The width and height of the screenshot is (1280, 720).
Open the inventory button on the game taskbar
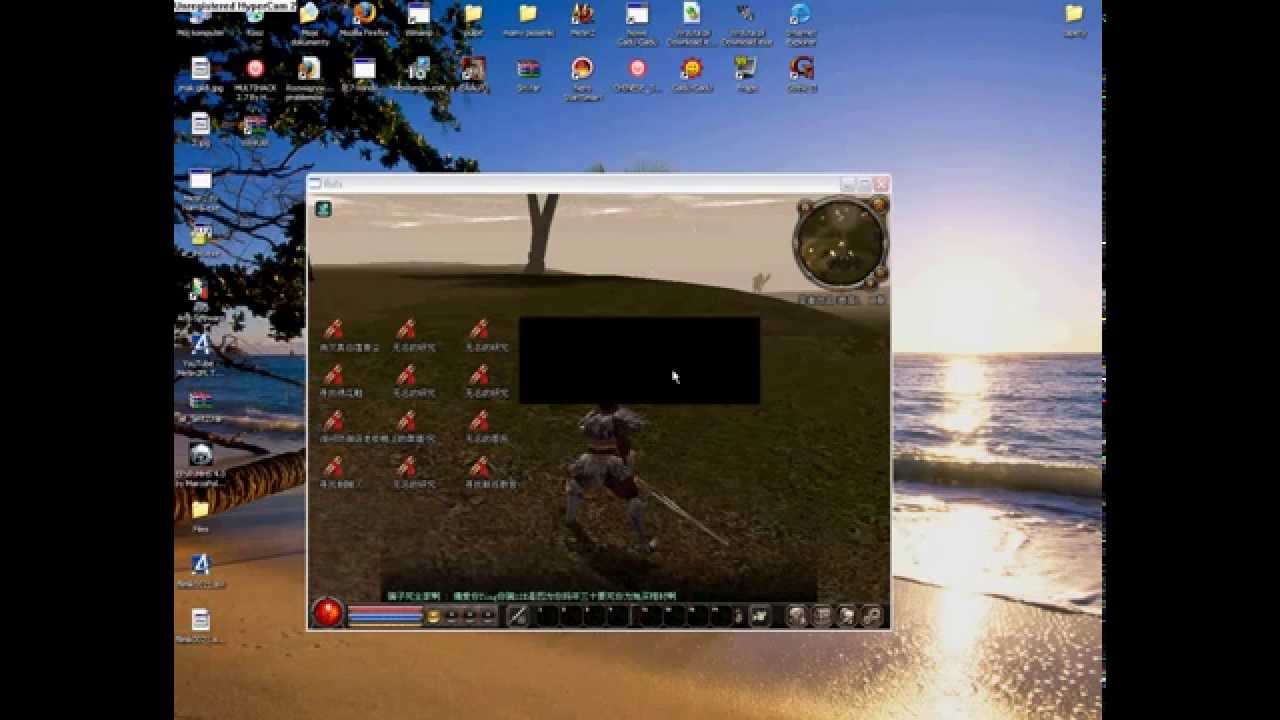pyautogui.click(x=822, y=616)
